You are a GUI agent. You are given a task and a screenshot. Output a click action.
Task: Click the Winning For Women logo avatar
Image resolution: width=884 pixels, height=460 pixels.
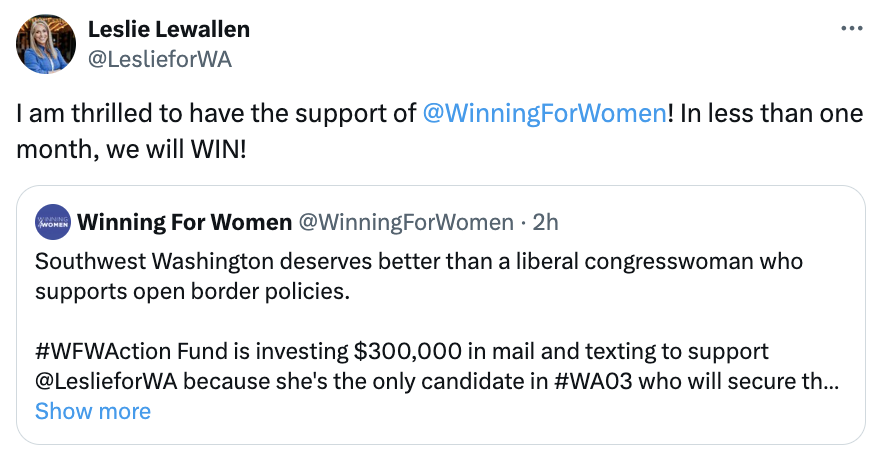point(52,221)
